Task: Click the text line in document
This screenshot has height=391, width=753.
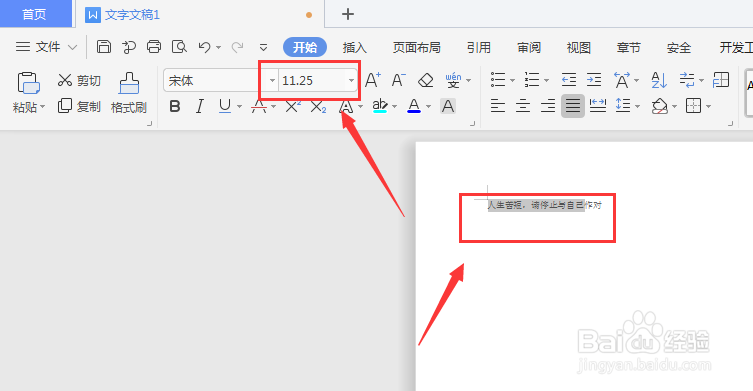Action: (545, 205)
